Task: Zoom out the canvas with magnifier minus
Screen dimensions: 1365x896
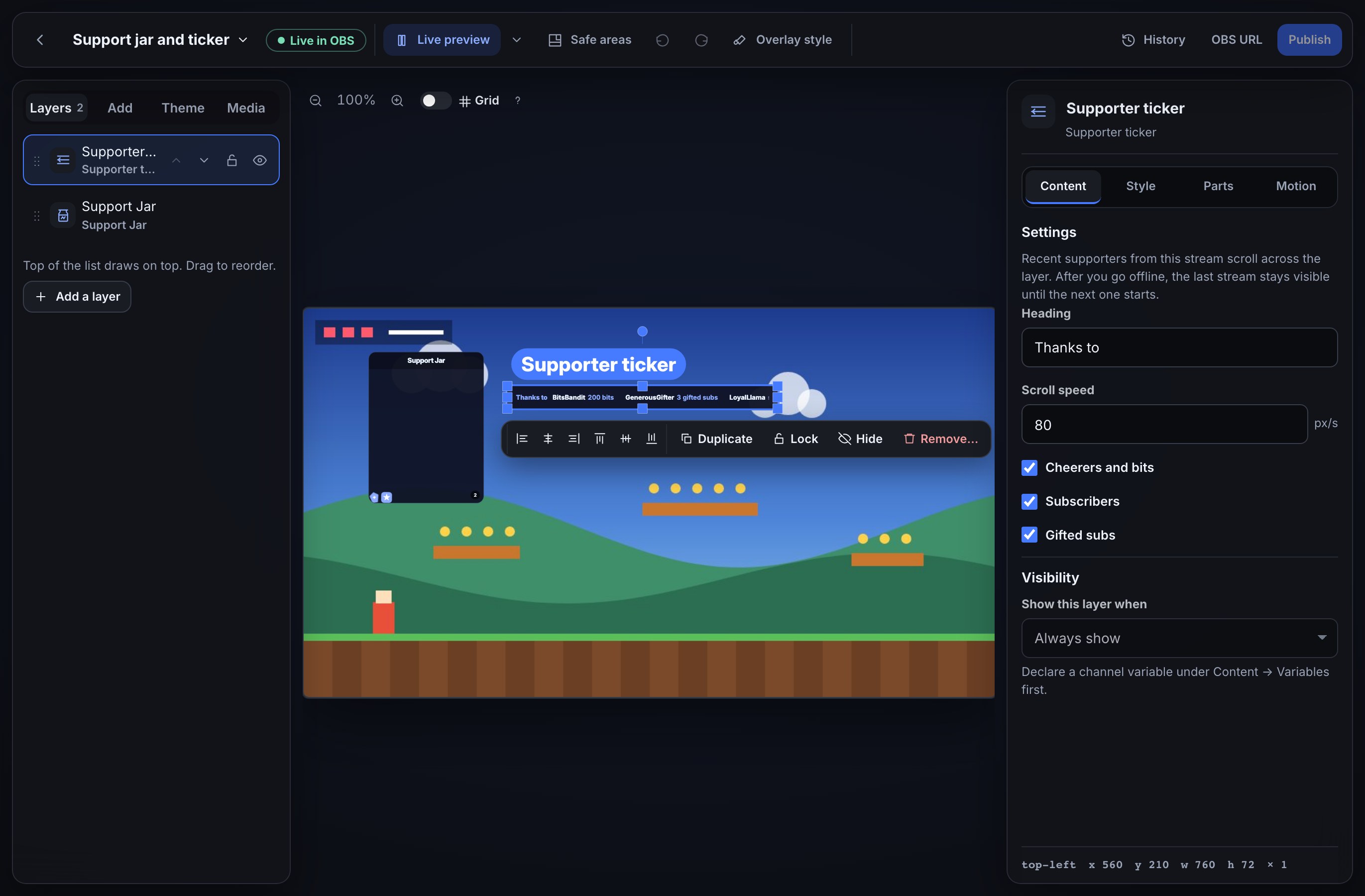Action: click(x=316, y=101)
